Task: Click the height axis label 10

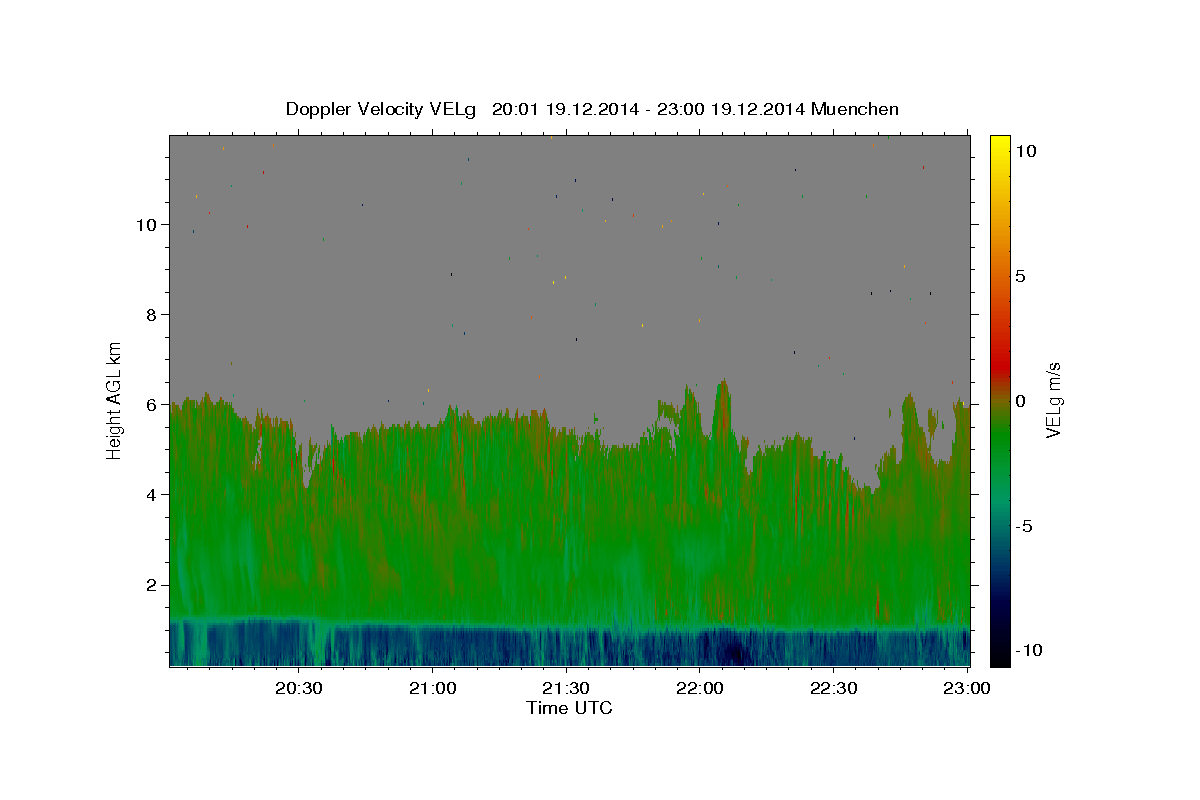Action: [147, 224]
